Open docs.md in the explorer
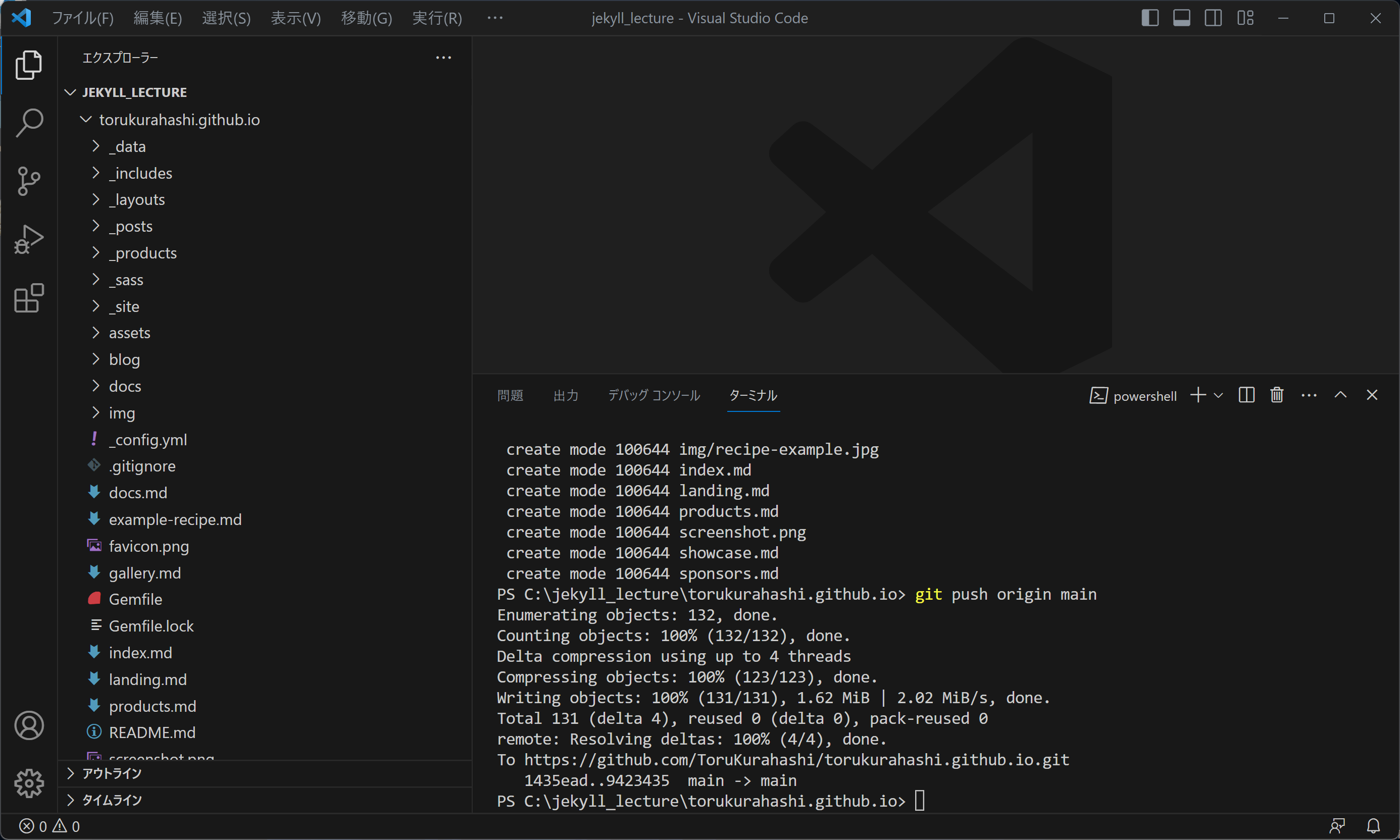 265,493
